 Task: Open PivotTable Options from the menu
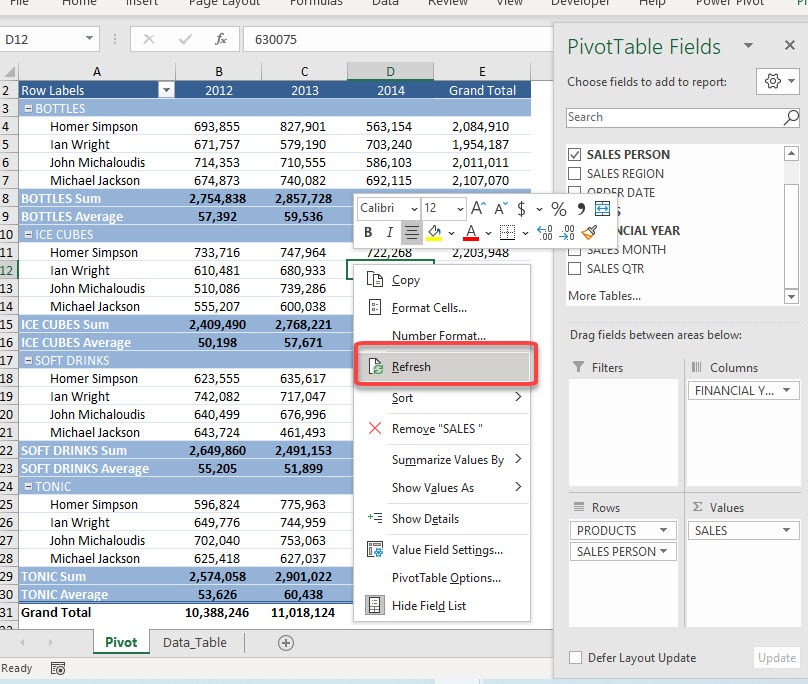[x=442, y=578]
